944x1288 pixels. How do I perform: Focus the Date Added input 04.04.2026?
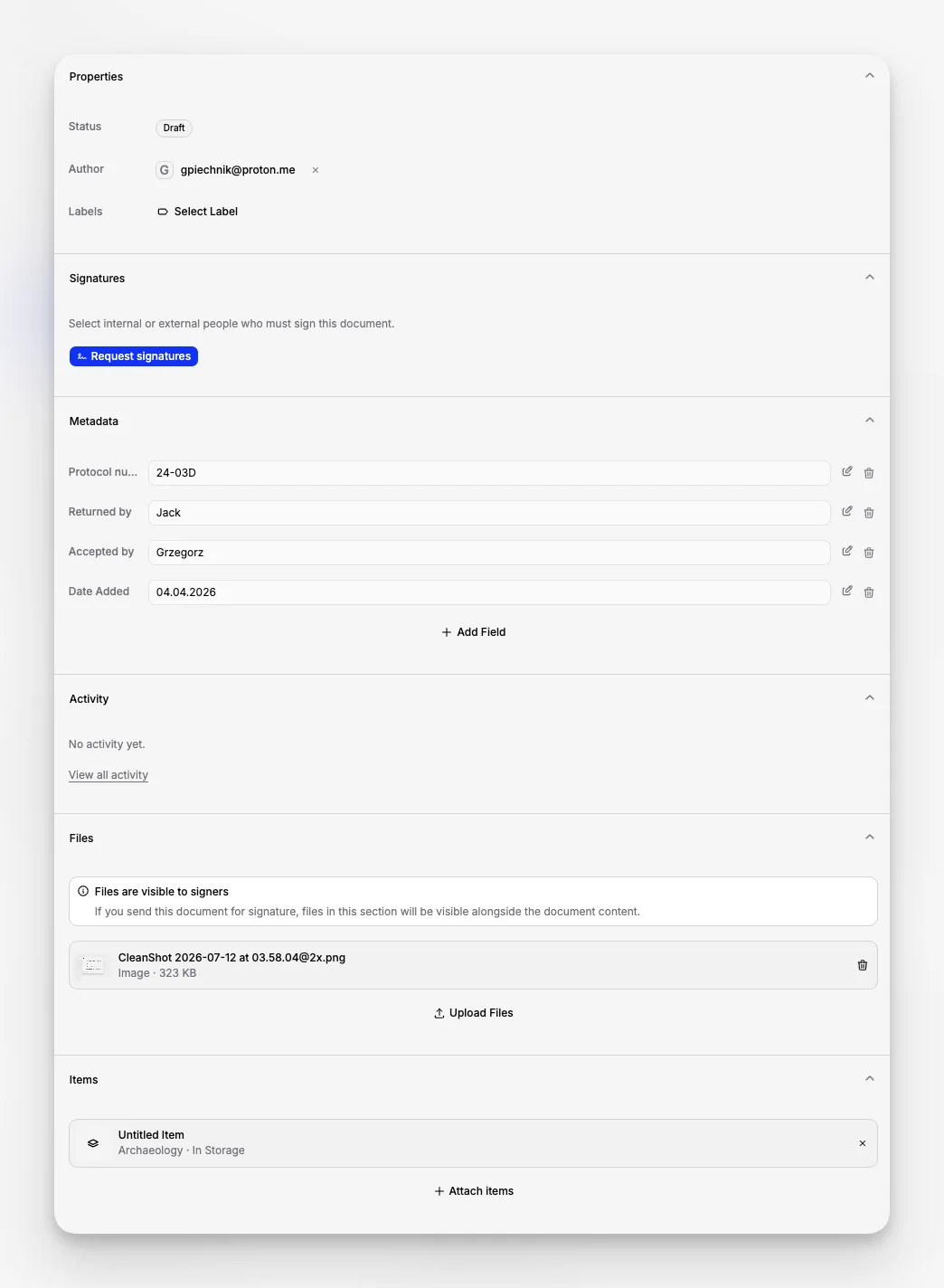[489, 592]
